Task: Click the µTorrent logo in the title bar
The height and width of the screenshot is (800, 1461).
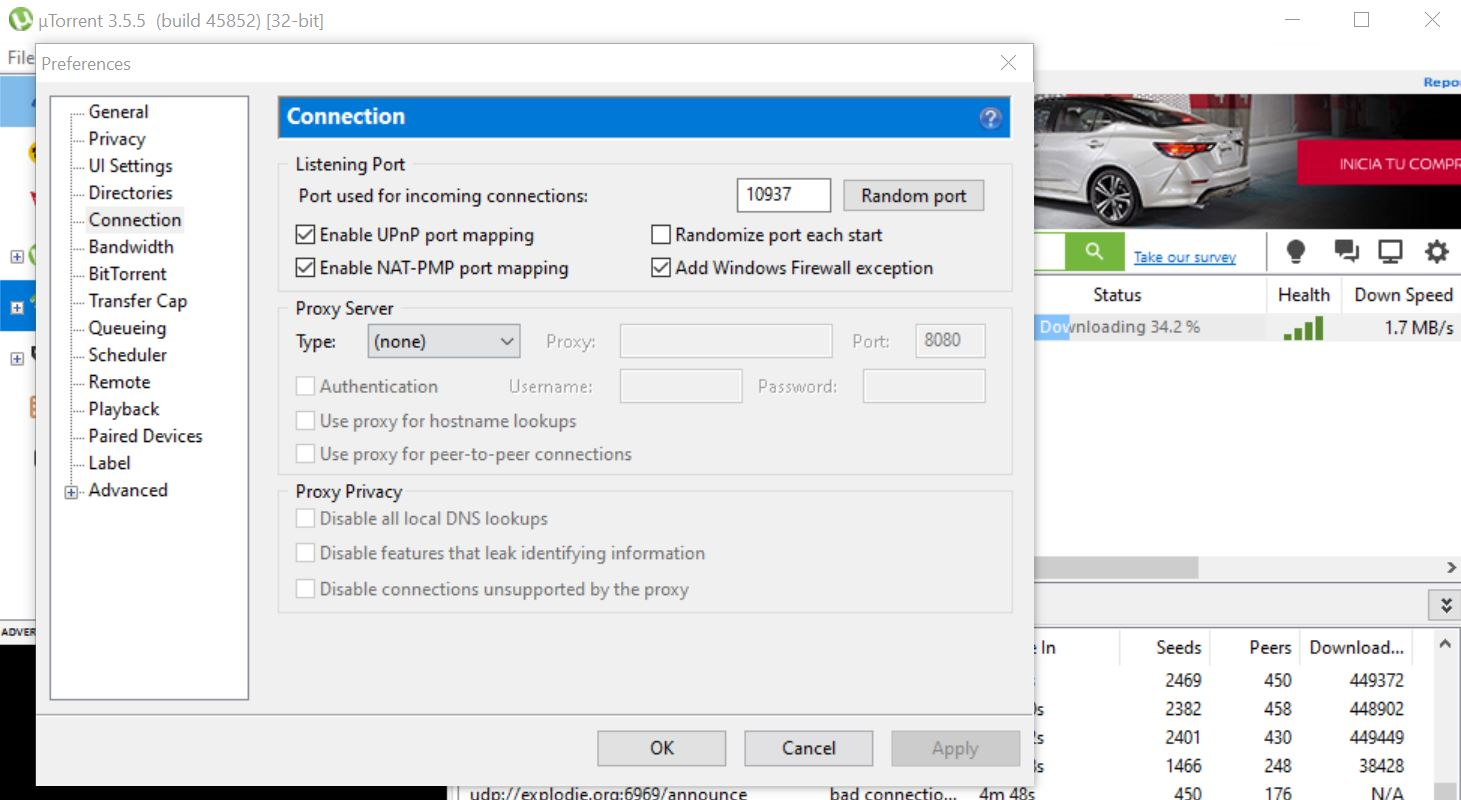Action: pyautogui.click(x=20, y=19)
